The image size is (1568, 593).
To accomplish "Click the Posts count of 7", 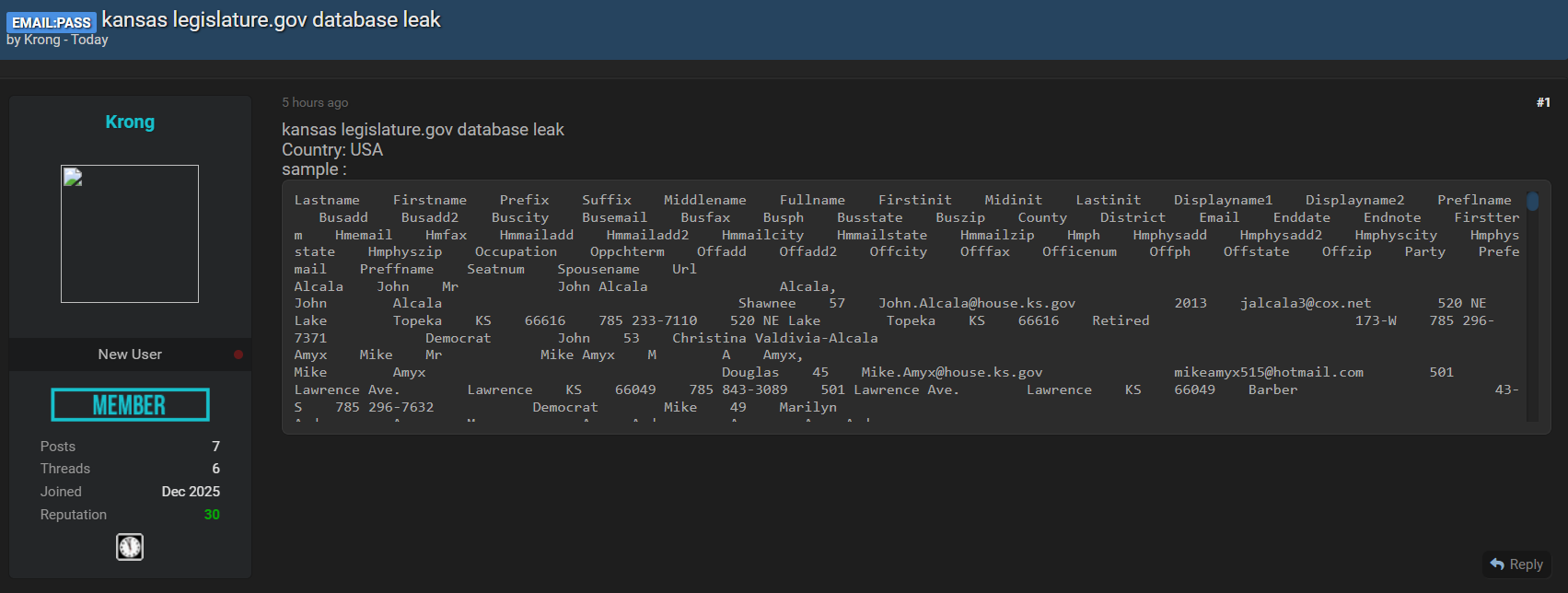I will (215, 447).
